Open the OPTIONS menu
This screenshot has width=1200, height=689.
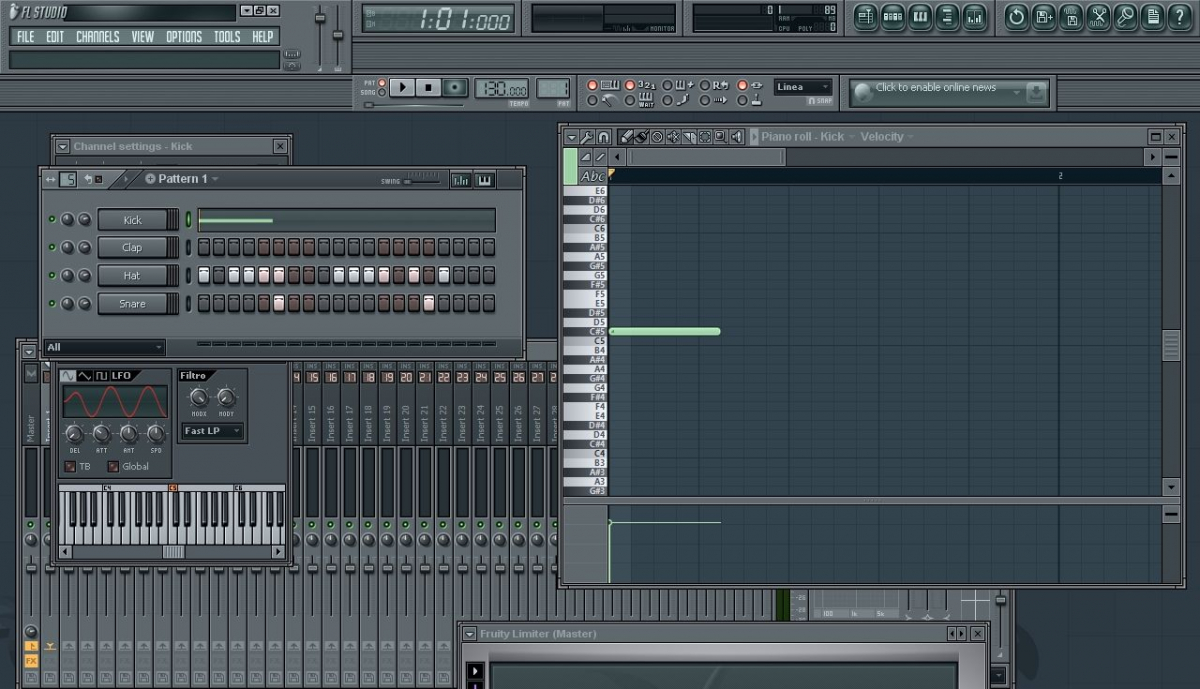point(183,37)
